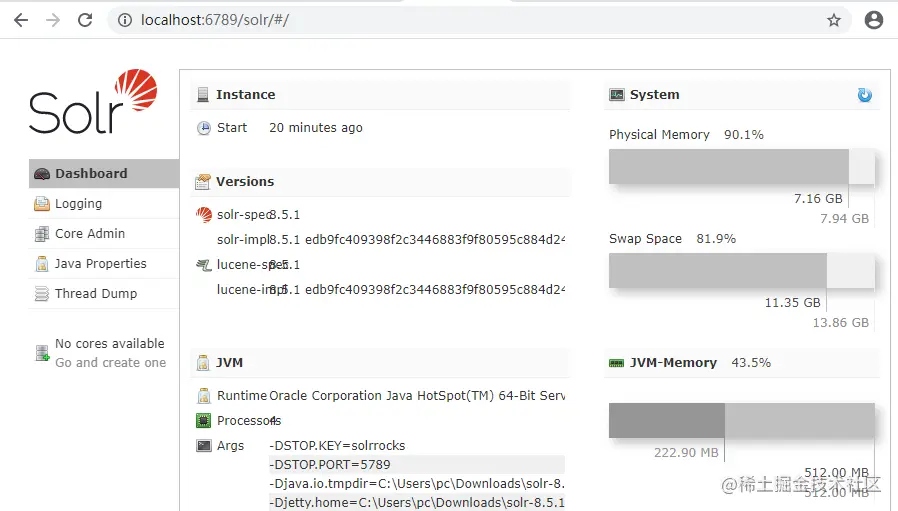Image resolution: width=898 pixels, height=511 pixels.
Task: Click the -DSTOP.KEY=solrrocks argument
Action: [337, 446]
